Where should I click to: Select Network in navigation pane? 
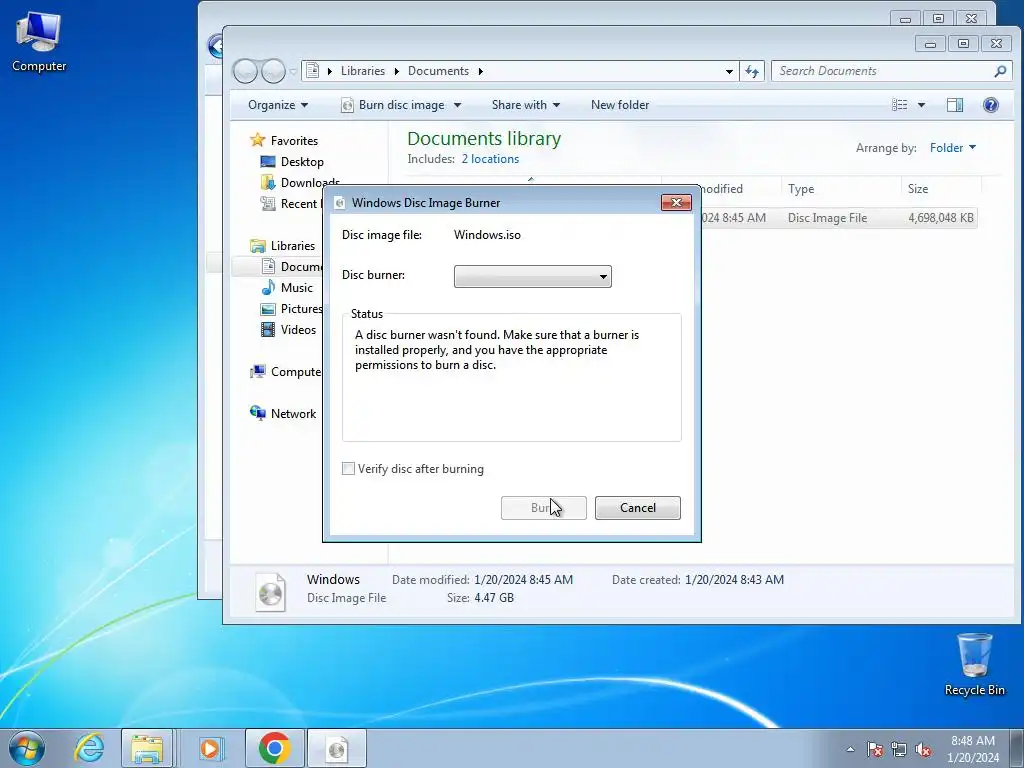point(293,413)
